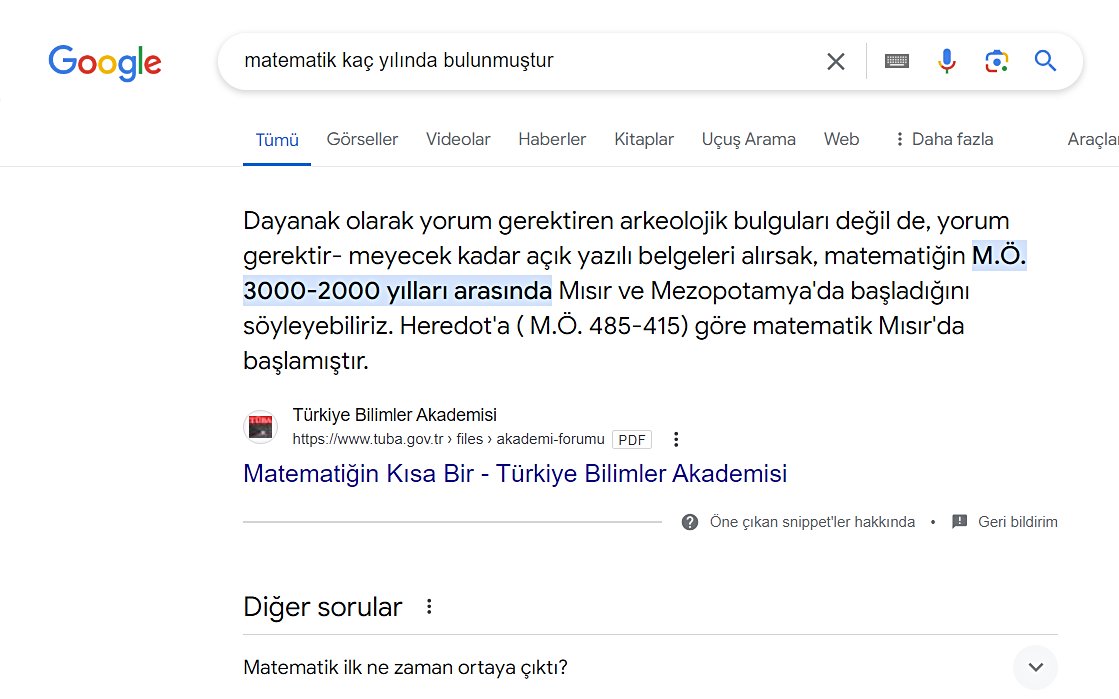The image size is (1119, 699).
Task: Open "Öne çıkan snippet'ler hakkında" link
Action: [x=811, y=522]
